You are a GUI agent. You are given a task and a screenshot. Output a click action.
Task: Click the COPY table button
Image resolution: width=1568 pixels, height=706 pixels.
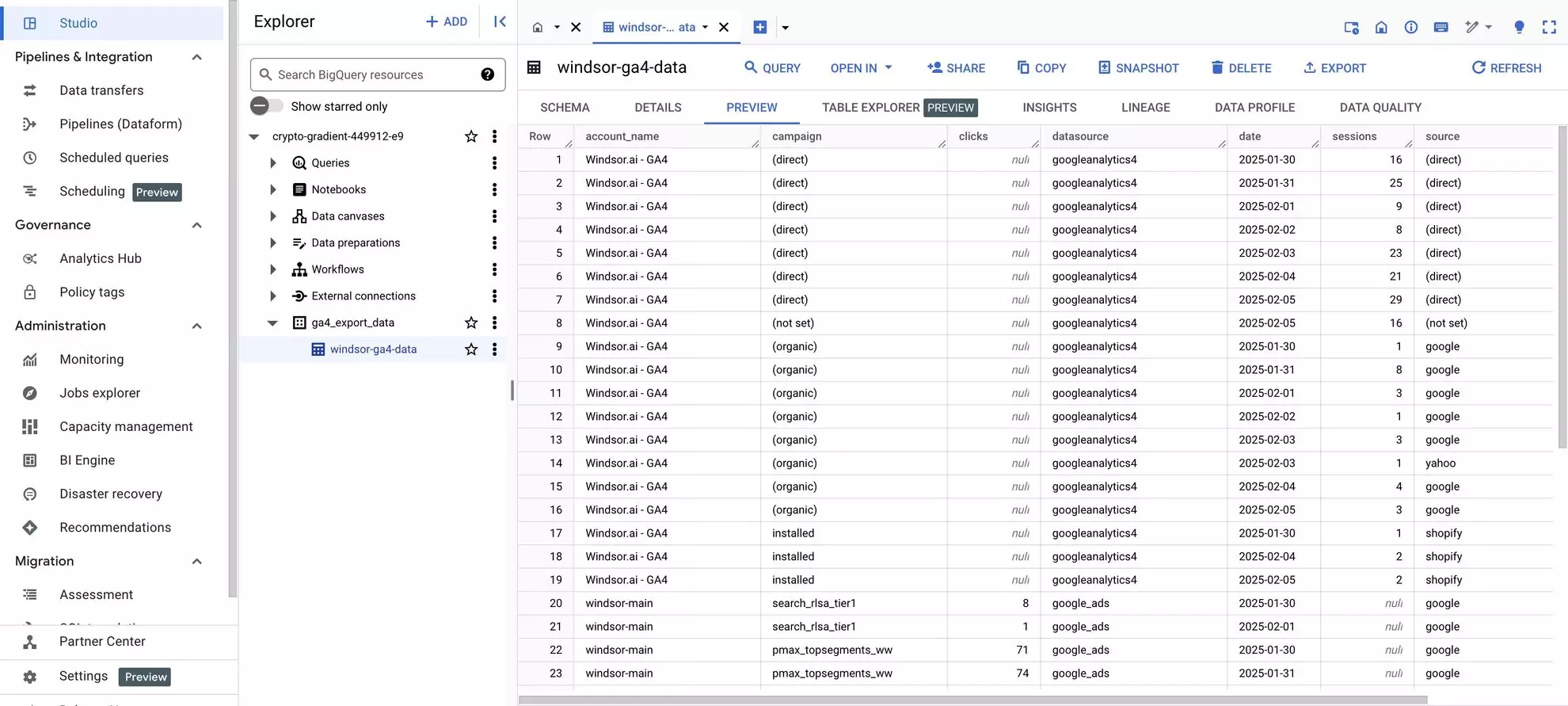(1041, 68)
